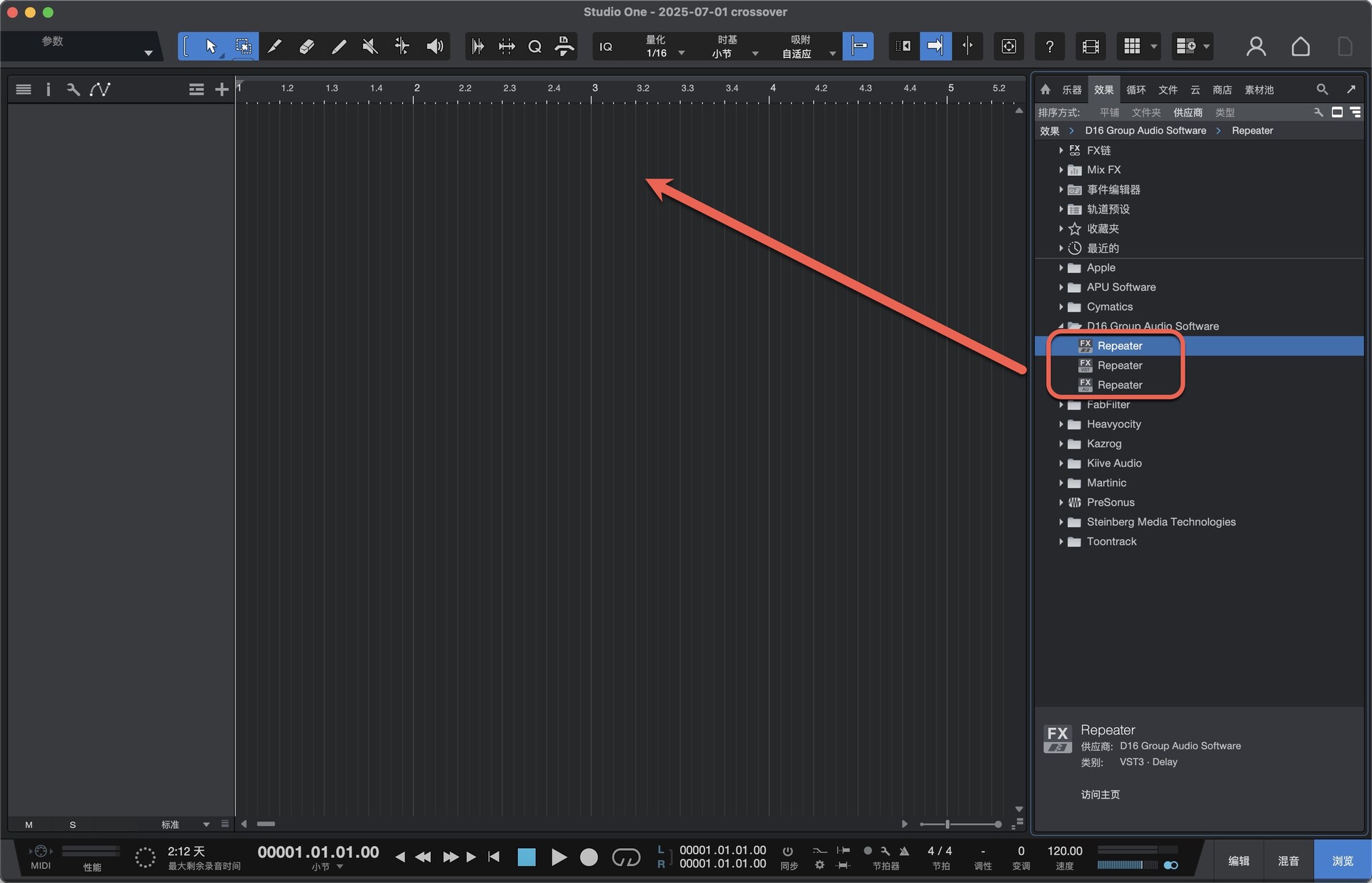Toggle global Mute M button
The image size is (1372, 883).
pos(29,824)
